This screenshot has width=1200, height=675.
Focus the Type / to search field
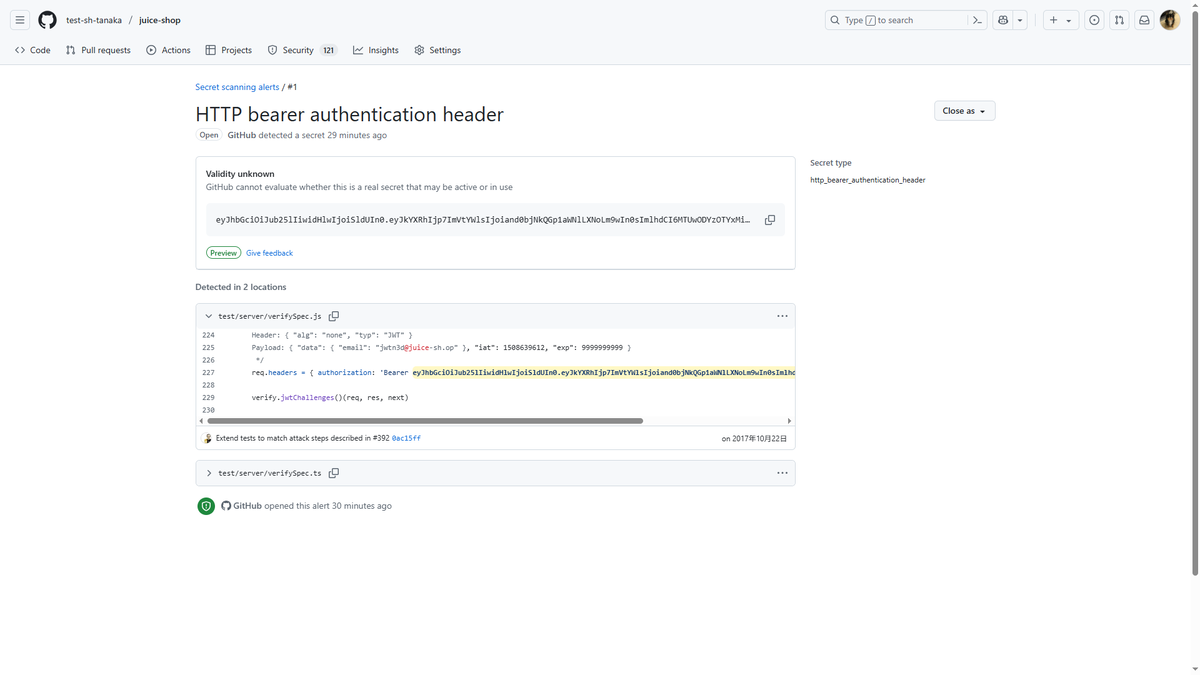pos(897,20)
